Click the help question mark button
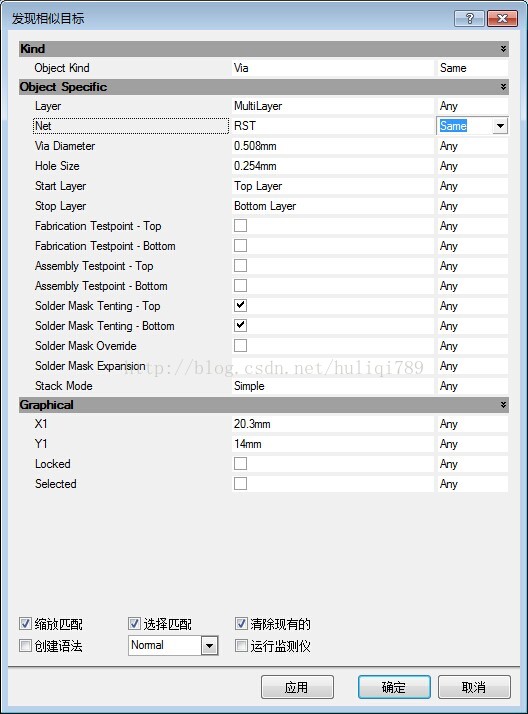 tap(469, 18)
